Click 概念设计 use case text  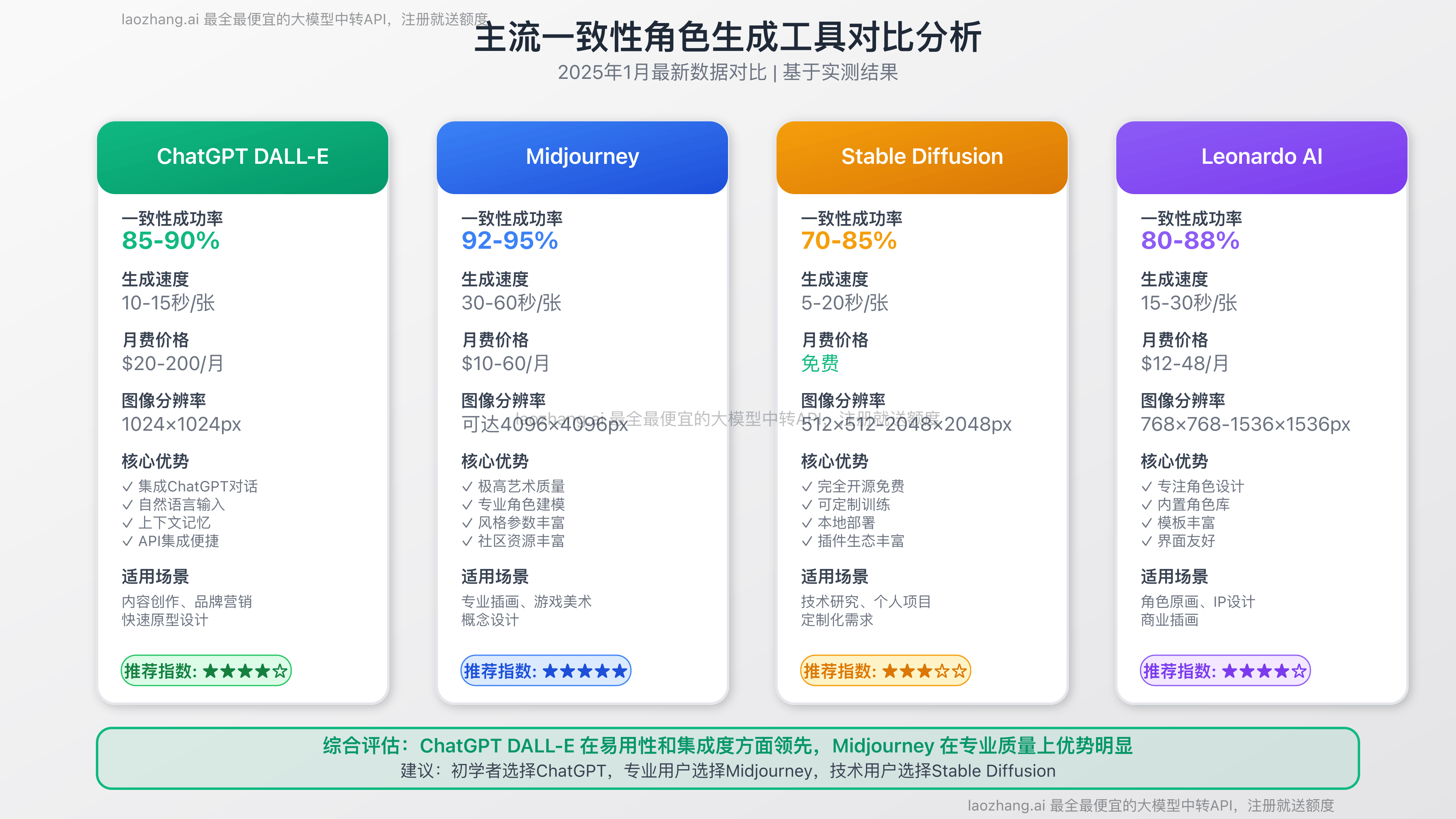point(490,620)
